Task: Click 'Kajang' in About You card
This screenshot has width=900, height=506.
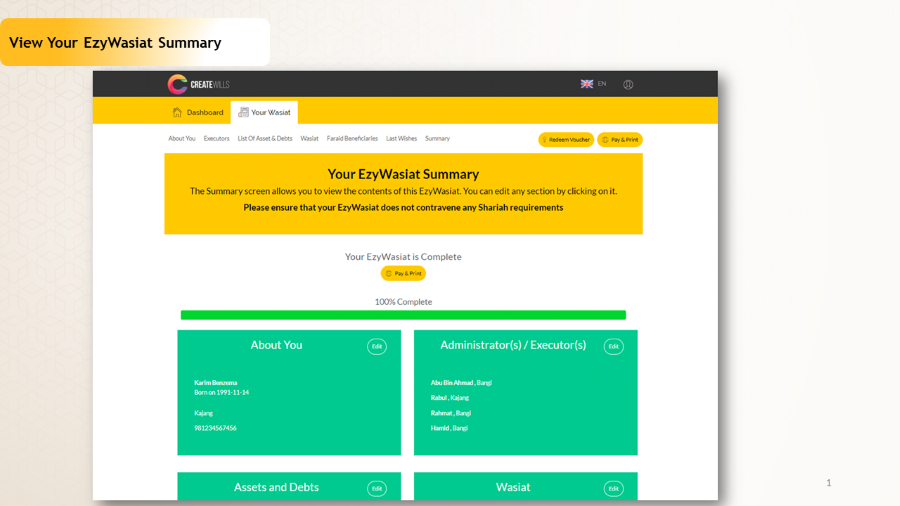Action: coord(204,413)
